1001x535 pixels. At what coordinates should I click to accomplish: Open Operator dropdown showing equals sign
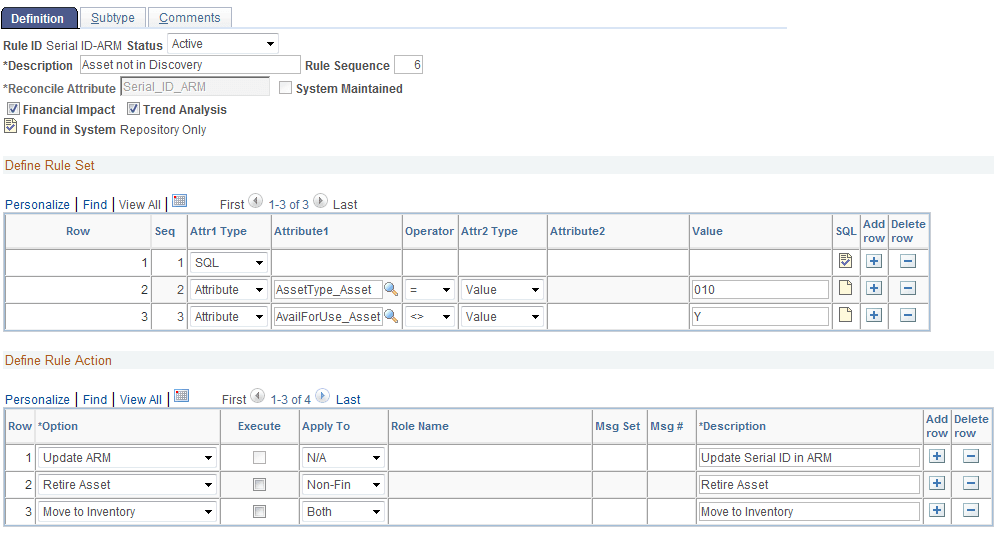click(430, 290)
